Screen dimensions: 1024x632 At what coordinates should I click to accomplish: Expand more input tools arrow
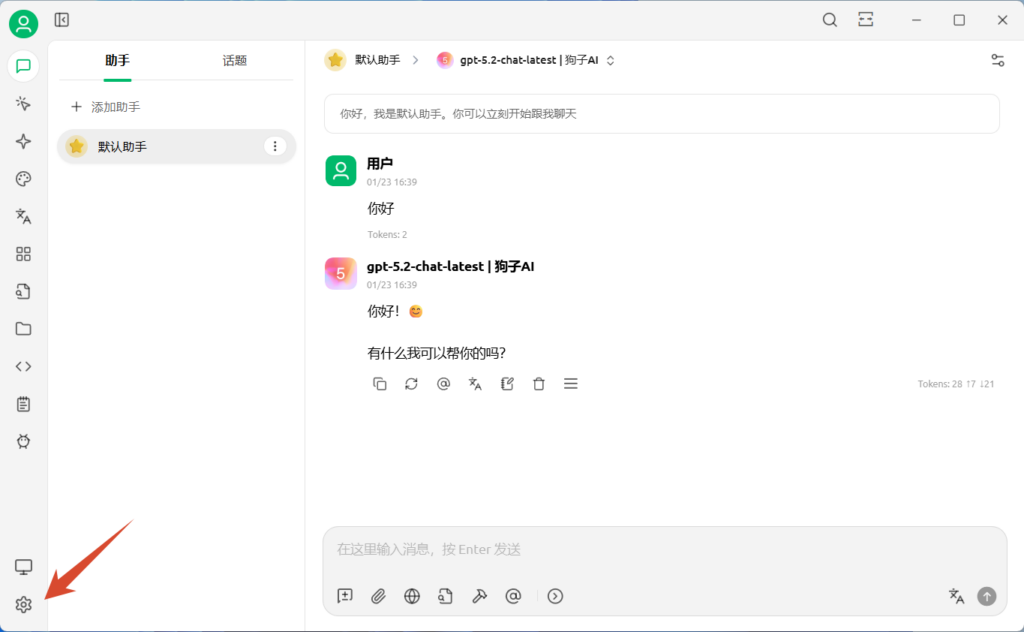coord(555,596)
